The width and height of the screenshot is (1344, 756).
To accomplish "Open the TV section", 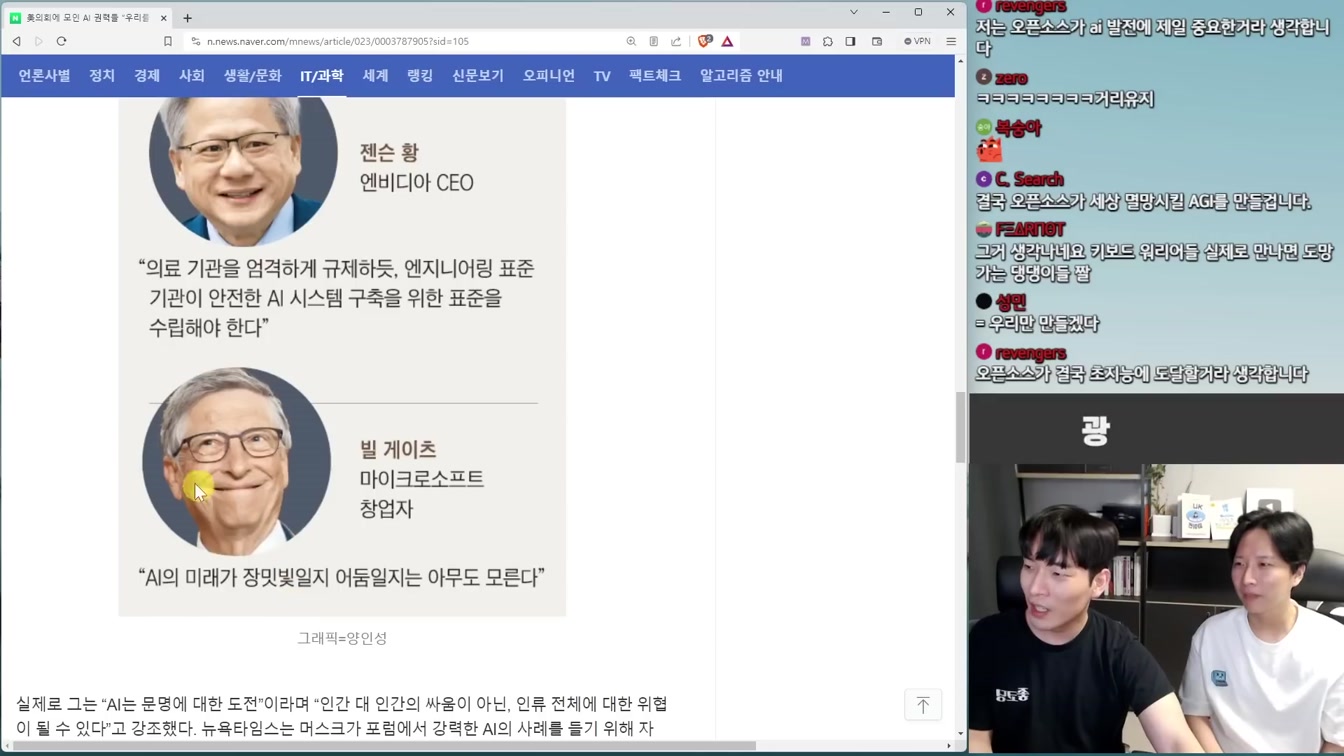I will click(602, 76).
